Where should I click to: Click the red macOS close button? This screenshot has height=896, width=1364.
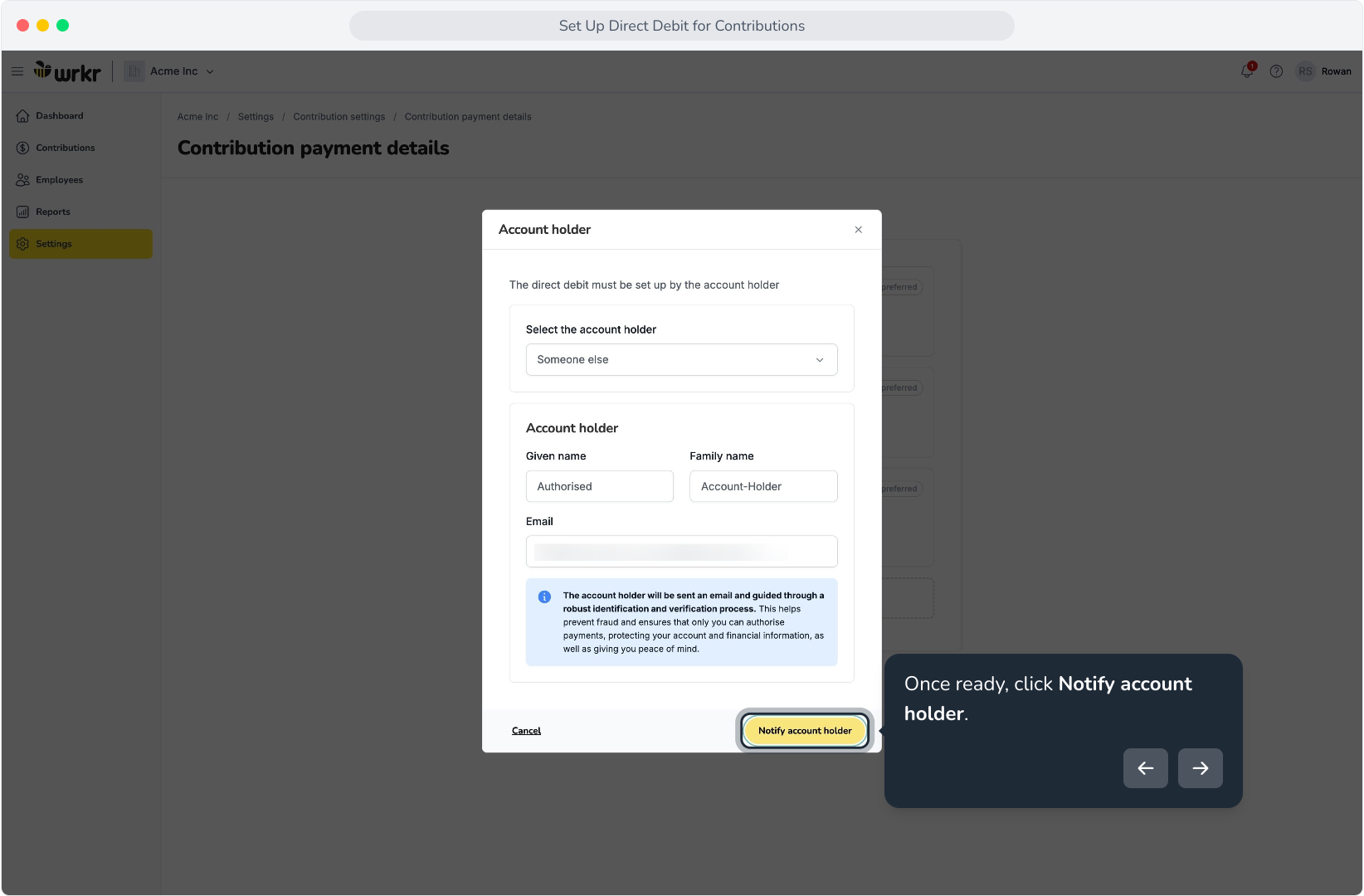22,26
